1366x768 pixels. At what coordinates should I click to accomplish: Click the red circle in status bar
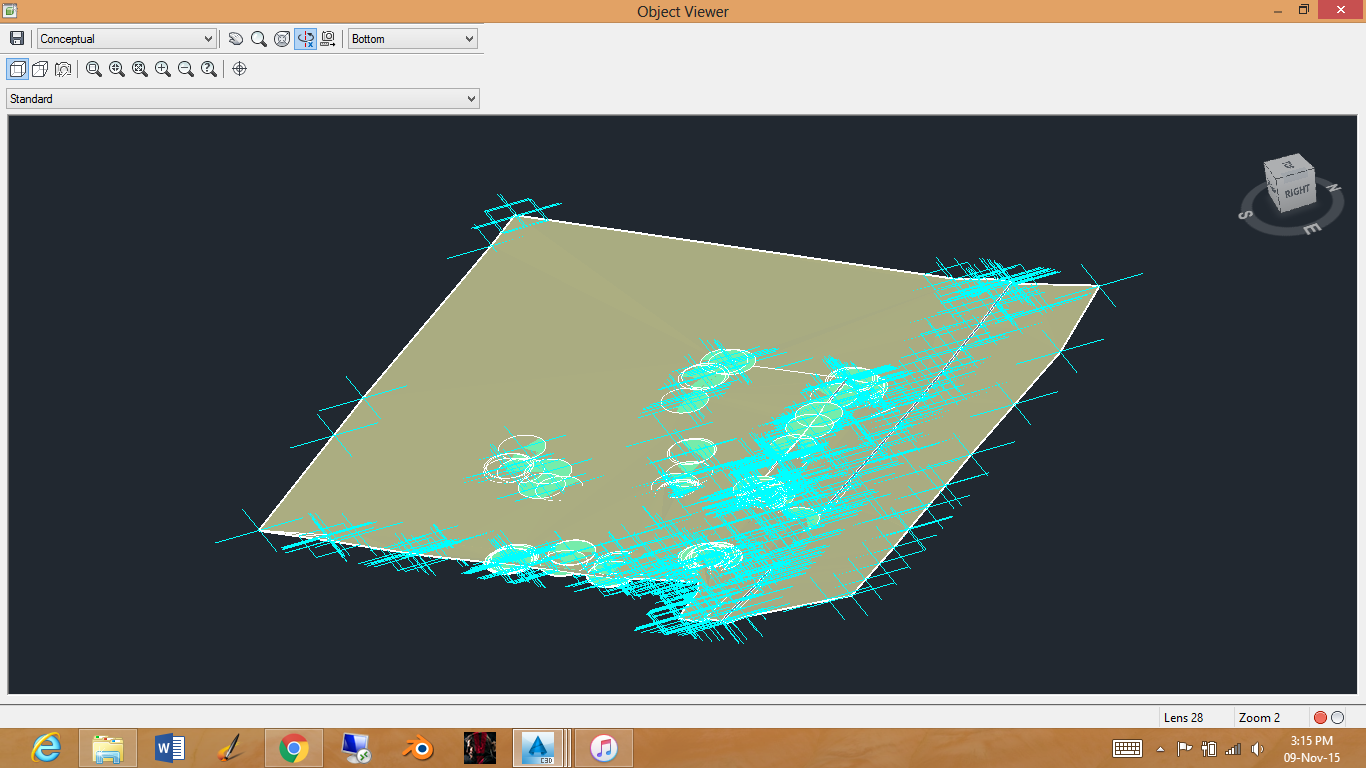[x=1320, y=718]
